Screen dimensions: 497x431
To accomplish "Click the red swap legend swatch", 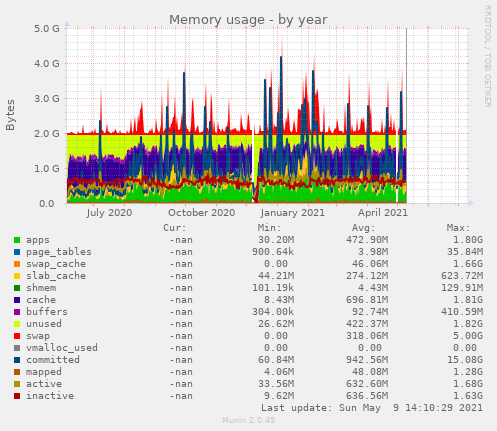I will 17,336.
